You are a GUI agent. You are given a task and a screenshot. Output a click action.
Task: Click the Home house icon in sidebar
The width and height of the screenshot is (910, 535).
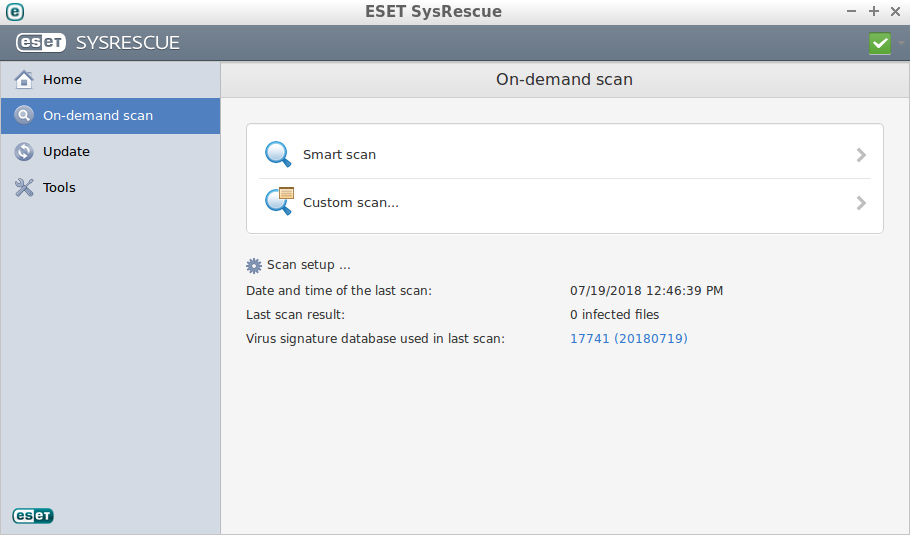coord(24,79)
